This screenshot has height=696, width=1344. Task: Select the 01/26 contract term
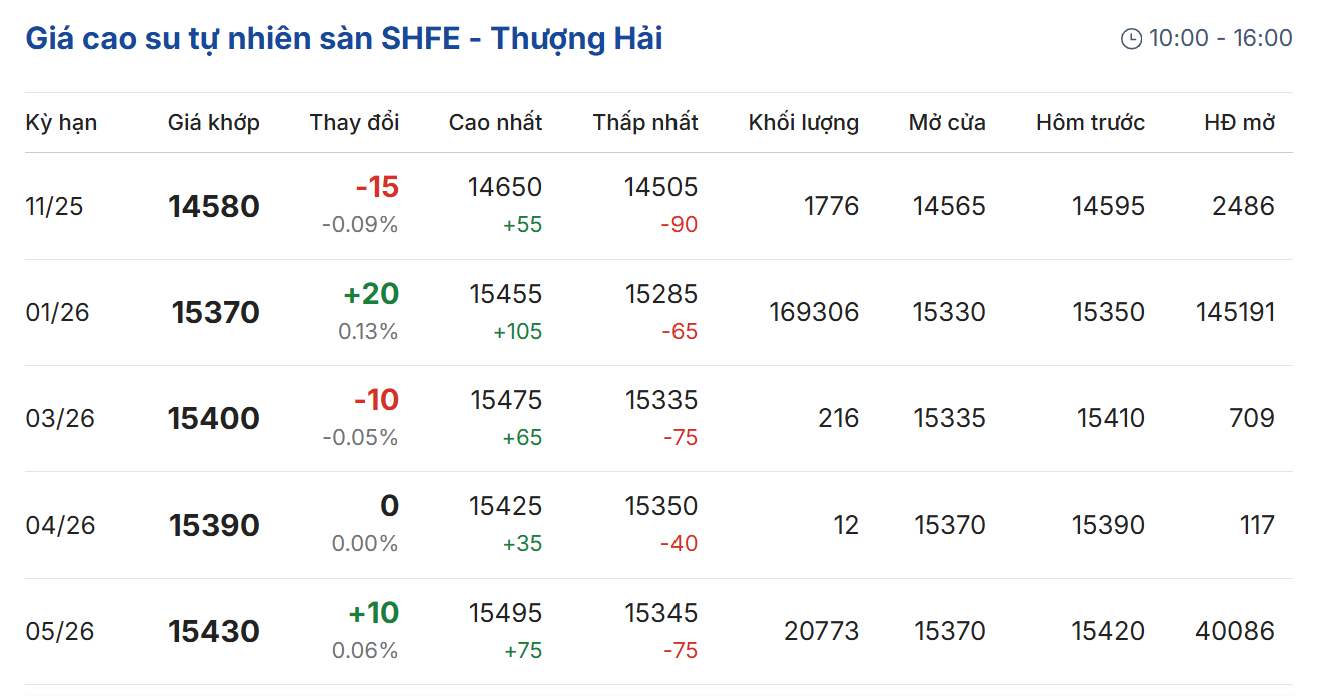click(57, 312)
